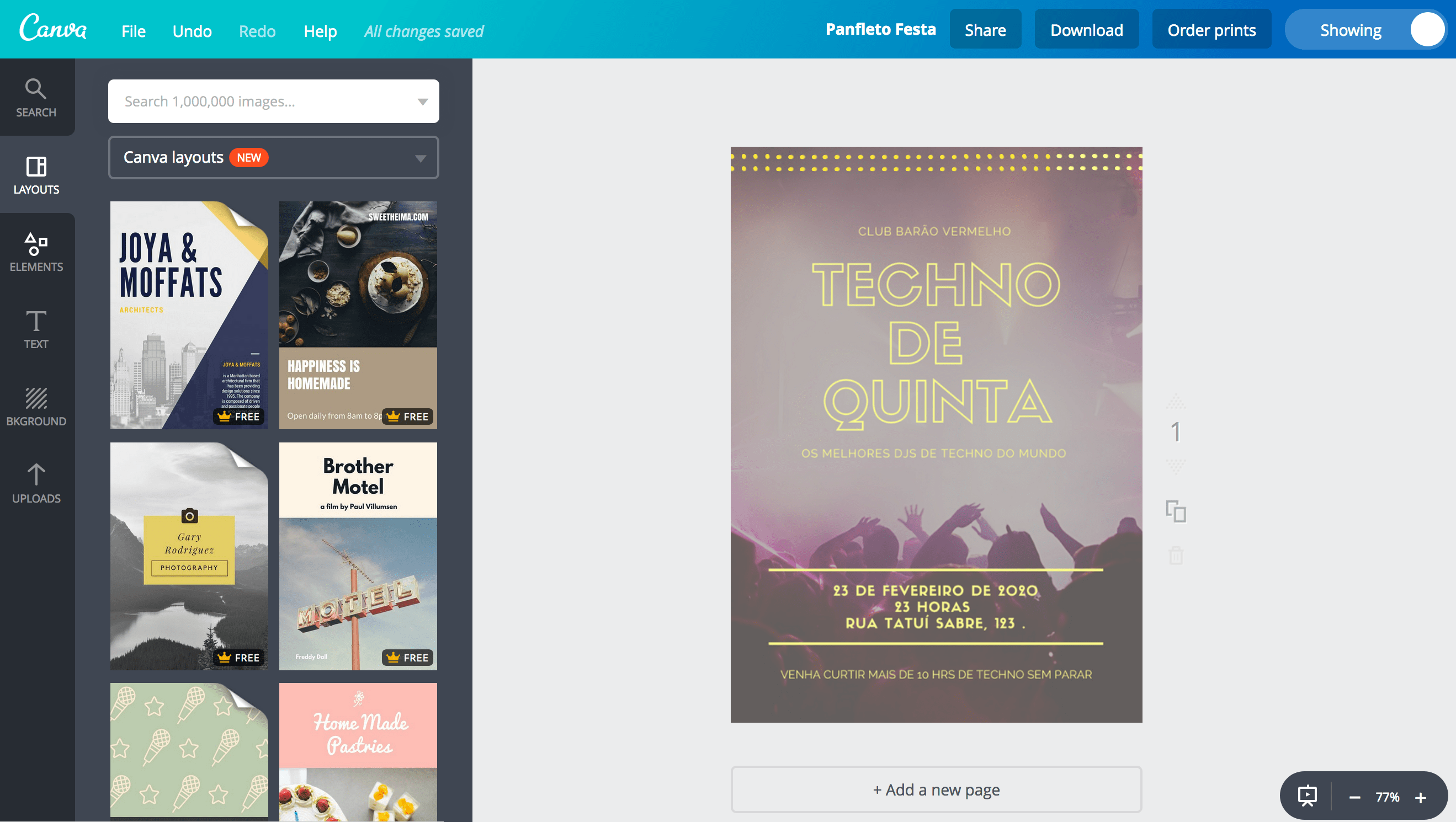Click the Download button
1456x822 pixels.
(x=1086, y=29)
